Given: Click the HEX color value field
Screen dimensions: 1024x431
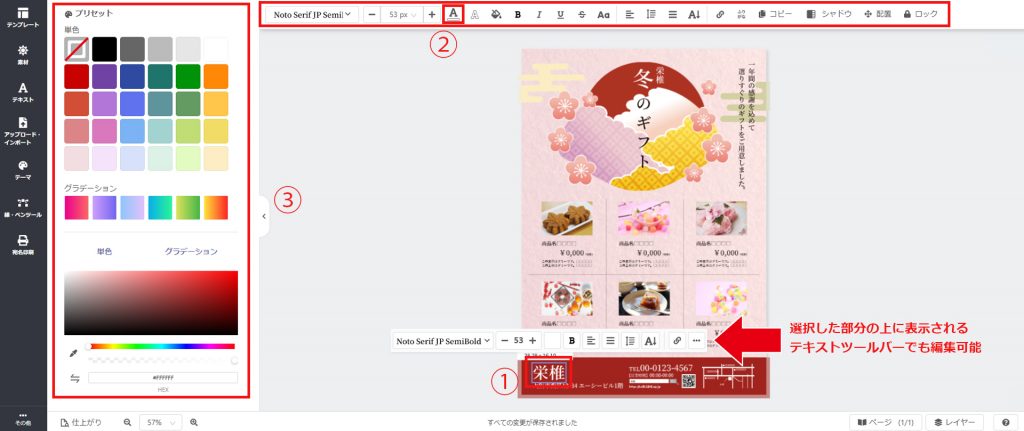Looking at the screenshot, I should (162, 377).
